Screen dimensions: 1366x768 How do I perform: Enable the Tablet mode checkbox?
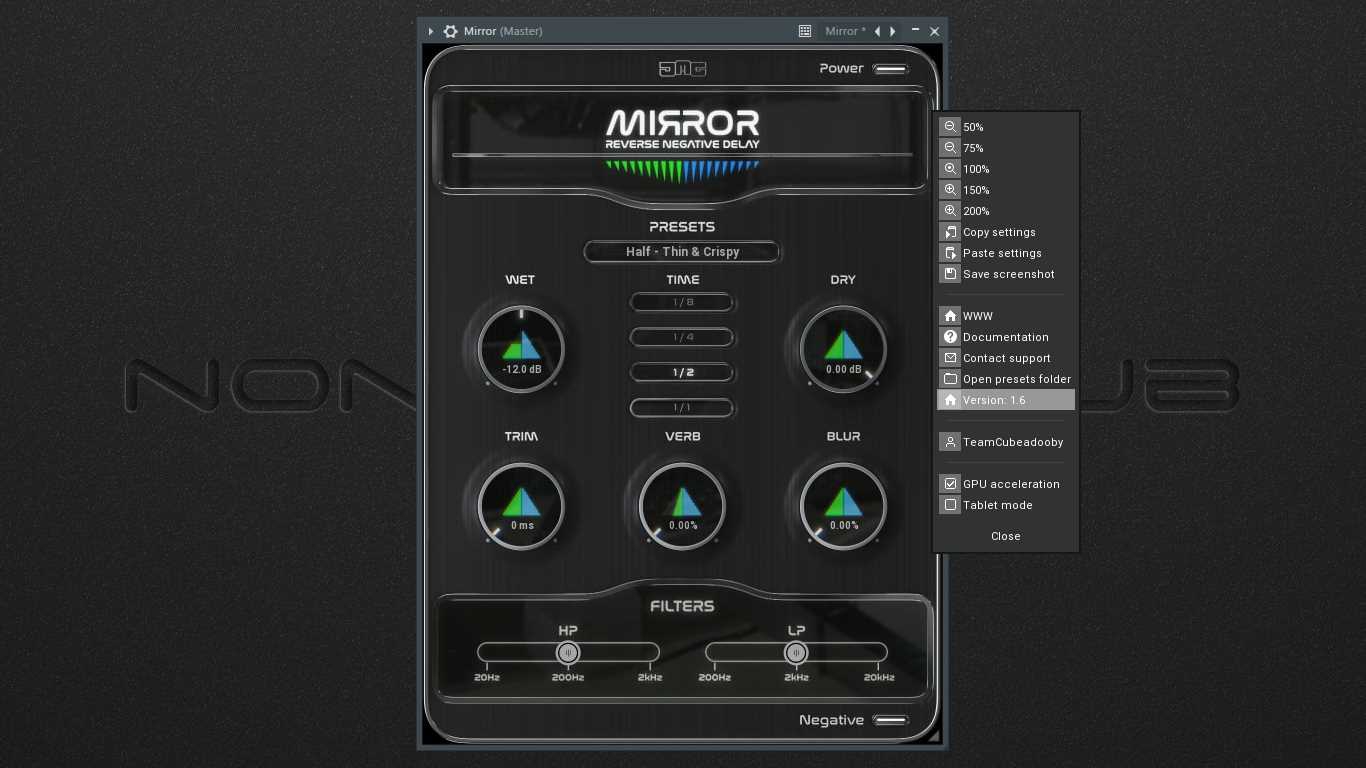950,505
